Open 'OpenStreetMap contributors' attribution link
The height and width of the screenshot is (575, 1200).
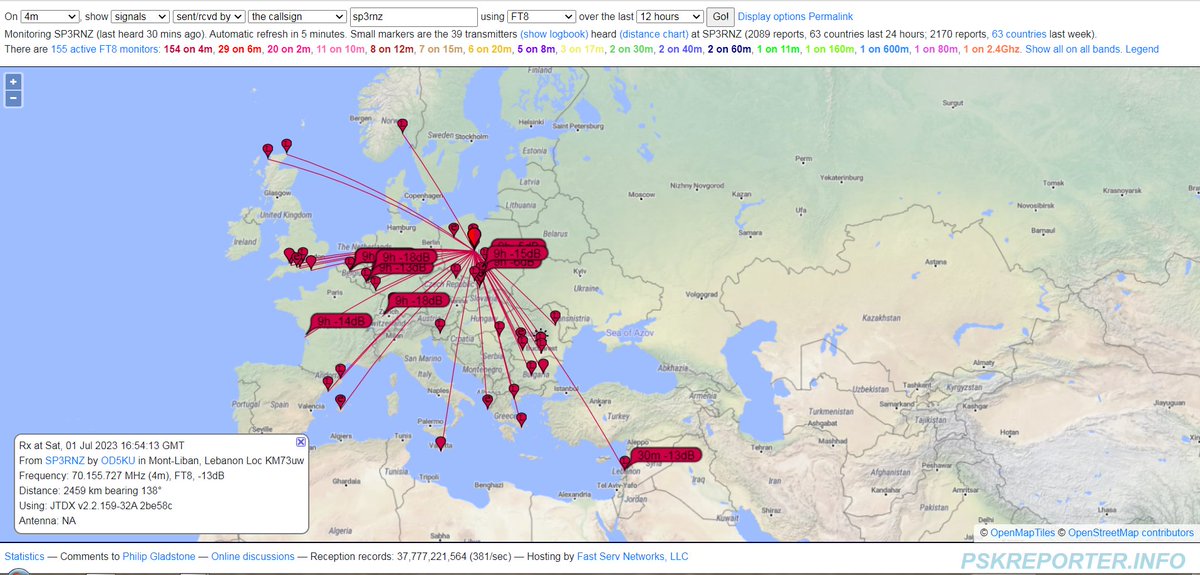1130,533
